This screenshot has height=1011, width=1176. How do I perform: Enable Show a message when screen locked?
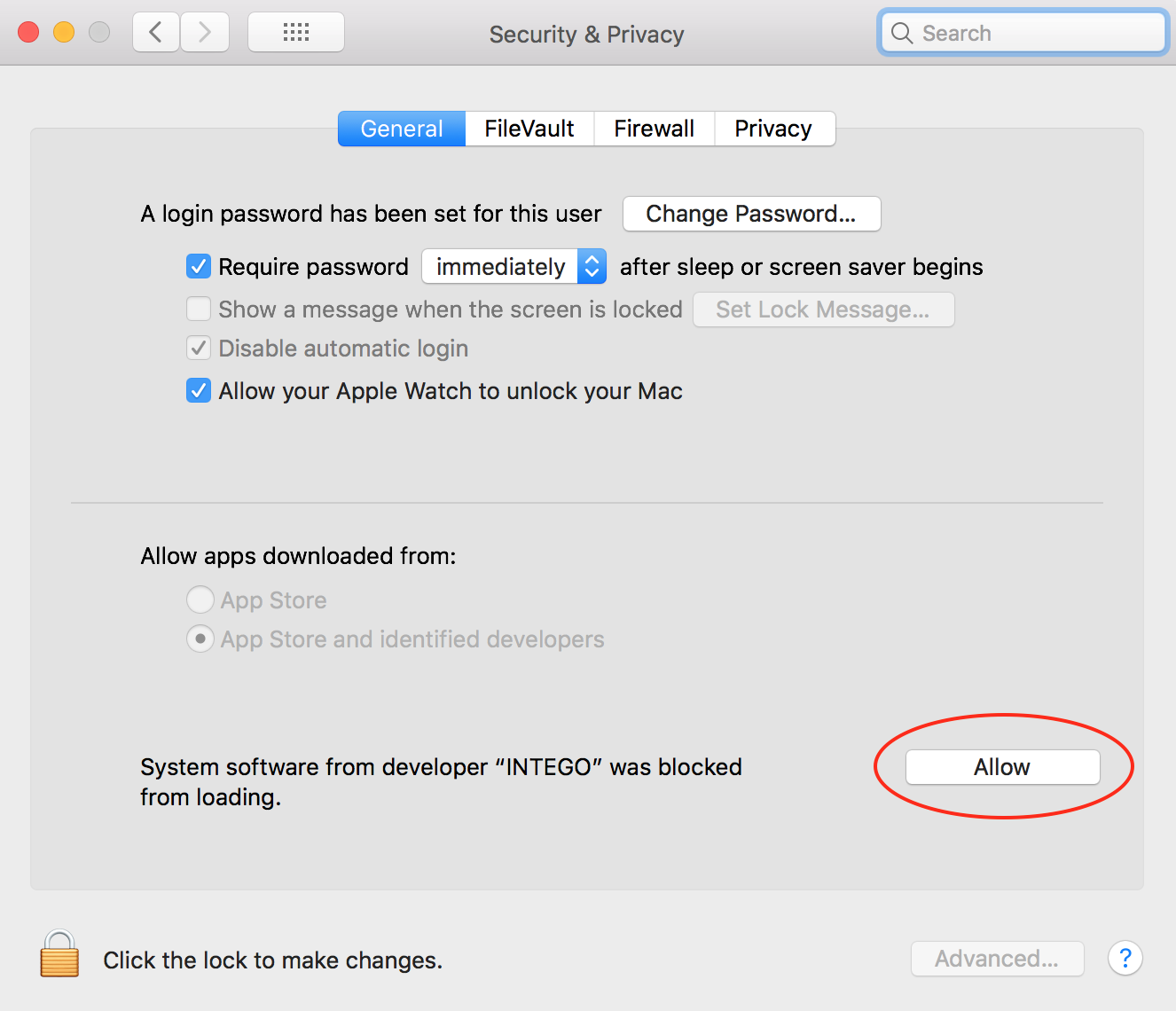199,309
